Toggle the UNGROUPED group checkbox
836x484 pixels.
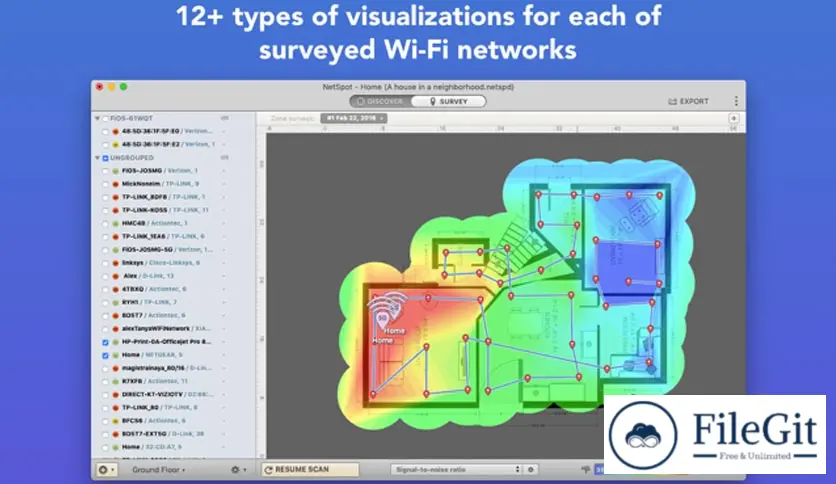105,158
